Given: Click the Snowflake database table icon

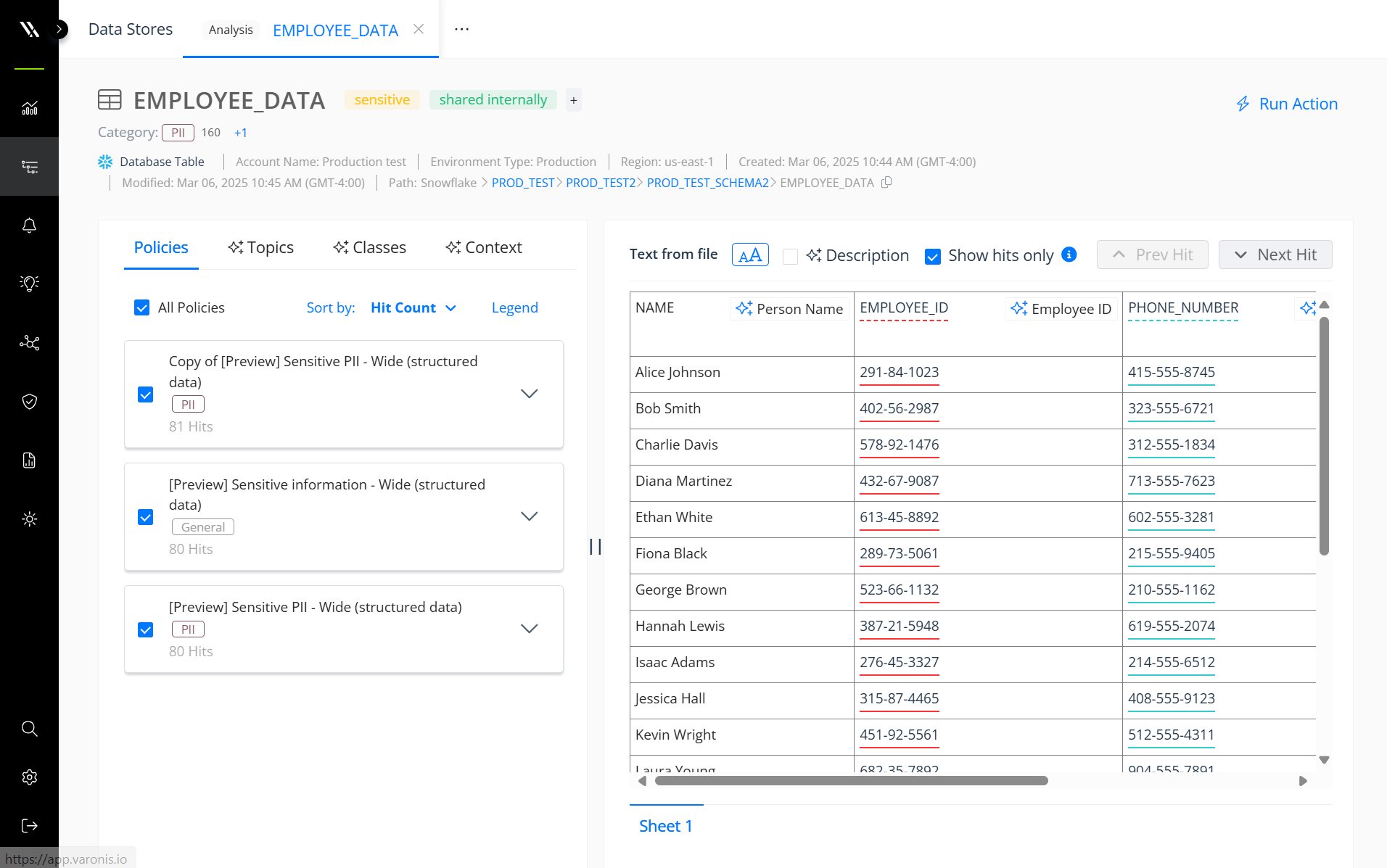Looking at the screenshot, I should click(x=105, y=162).
